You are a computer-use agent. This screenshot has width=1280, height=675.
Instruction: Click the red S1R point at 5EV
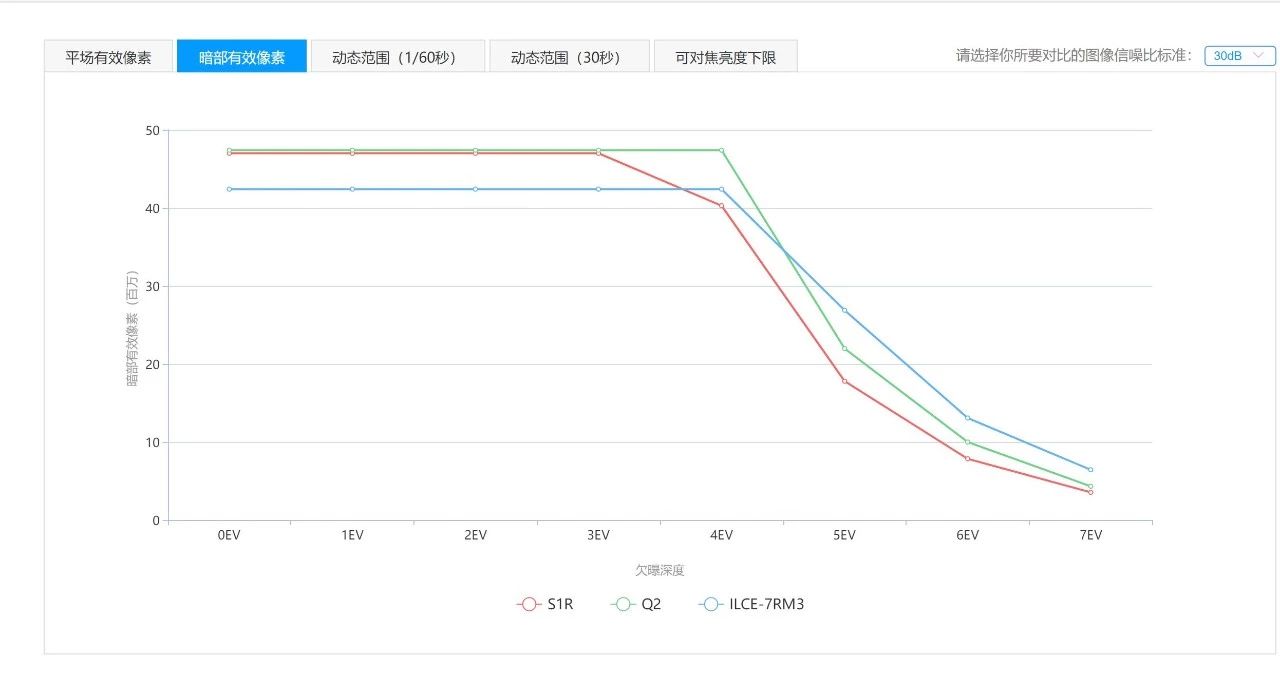[x=844, y=381]
